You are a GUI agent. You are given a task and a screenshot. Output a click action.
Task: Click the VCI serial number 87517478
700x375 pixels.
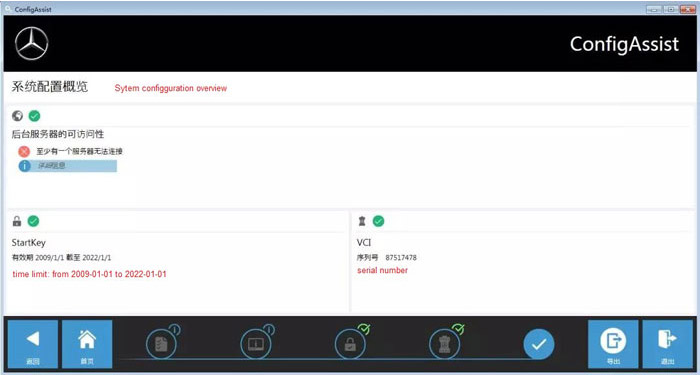(401, 258)
